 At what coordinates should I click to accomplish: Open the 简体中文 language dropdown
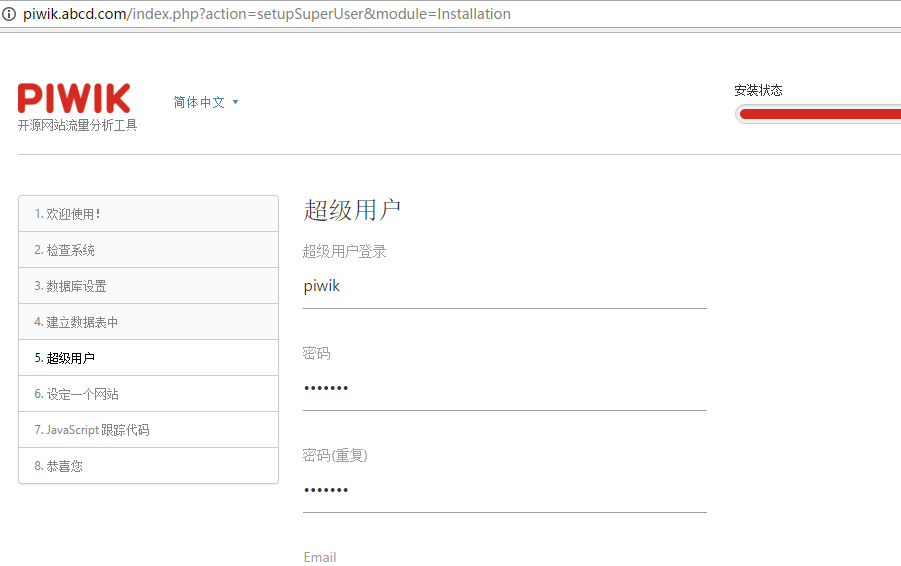pos(206,102)
